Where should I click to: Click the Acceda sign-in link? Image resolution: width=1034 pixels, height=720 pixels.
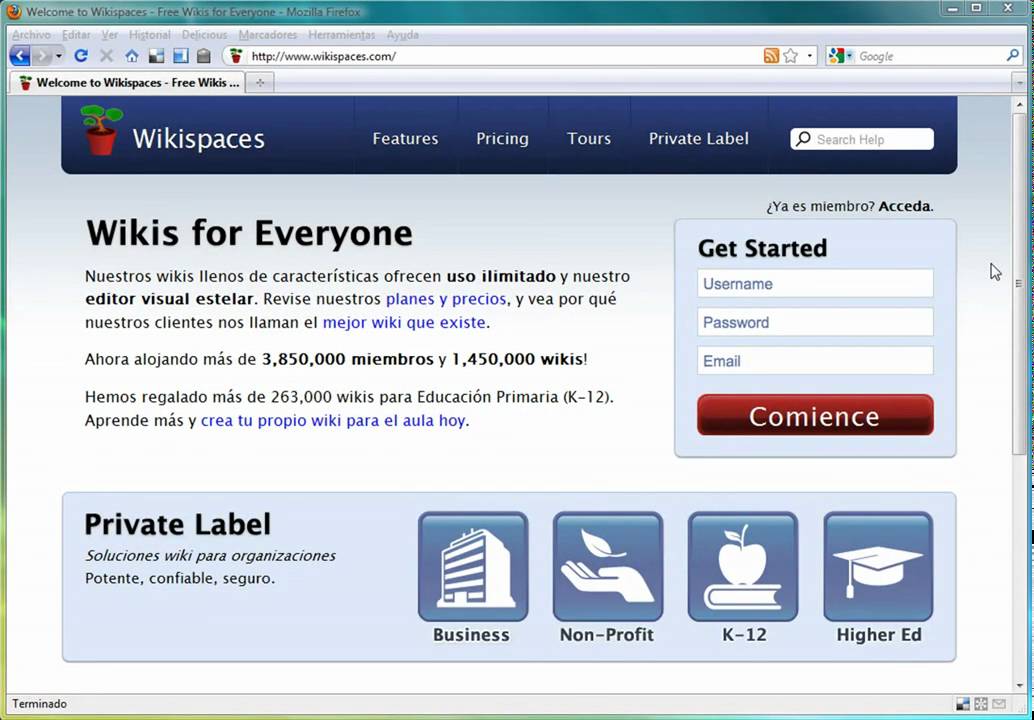pyautogui.click(x=905, y=206)
